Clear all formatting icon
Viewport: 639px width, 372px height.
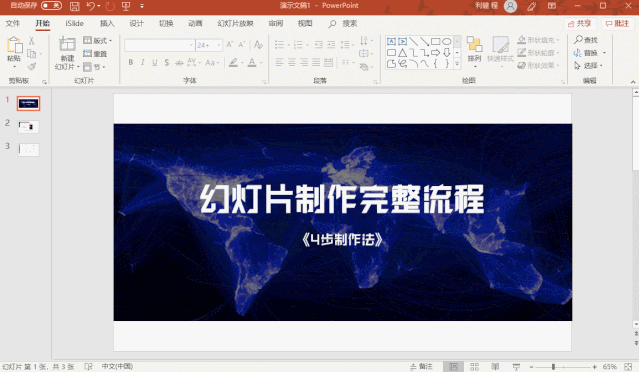pos(258,44)
